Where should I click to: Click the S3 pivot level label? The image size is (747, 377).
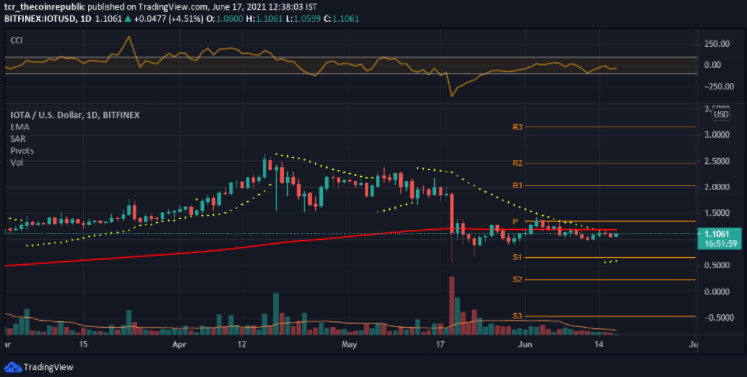point(518,316)
